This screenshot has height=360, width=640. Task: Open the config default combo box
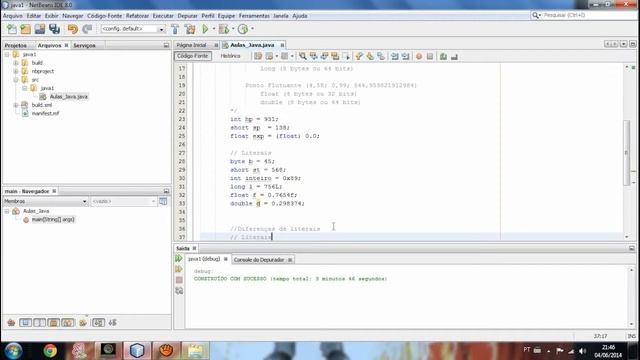coord(133,29)
